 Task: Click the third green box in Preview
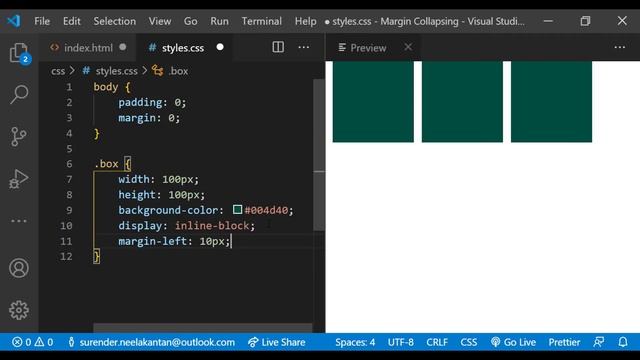pos(551,102)
